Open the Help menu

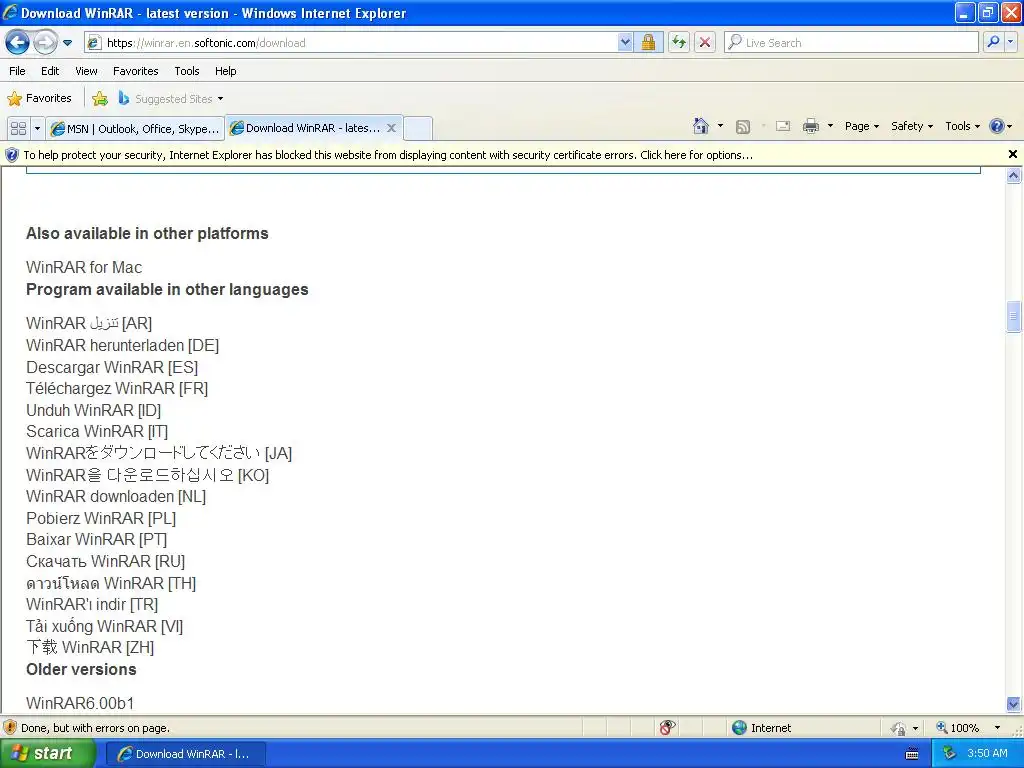[225, 71]
